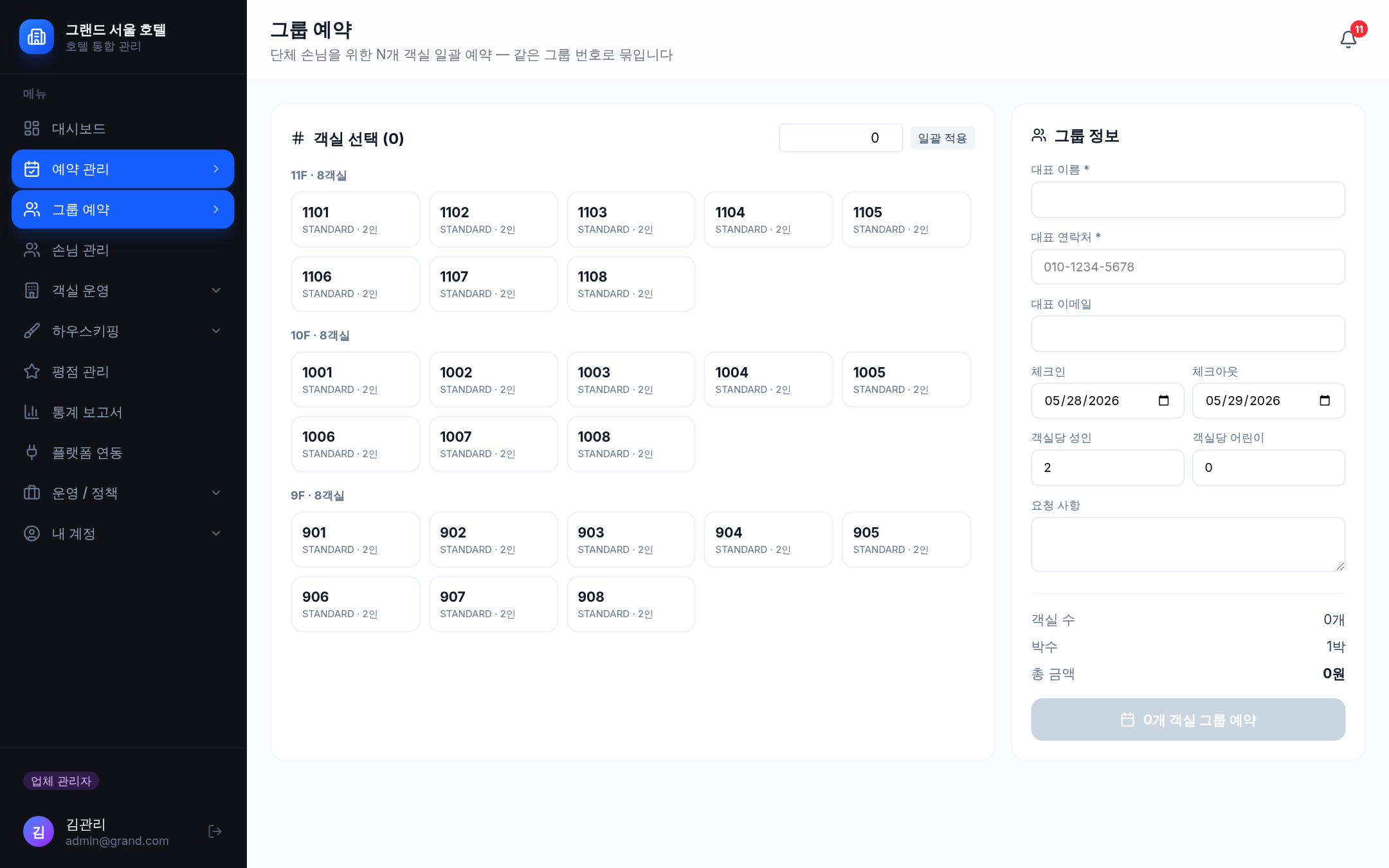Screen dimensions: 1389x868
Task: Click the 업체 관리자 badge
Action: [61, 781]
